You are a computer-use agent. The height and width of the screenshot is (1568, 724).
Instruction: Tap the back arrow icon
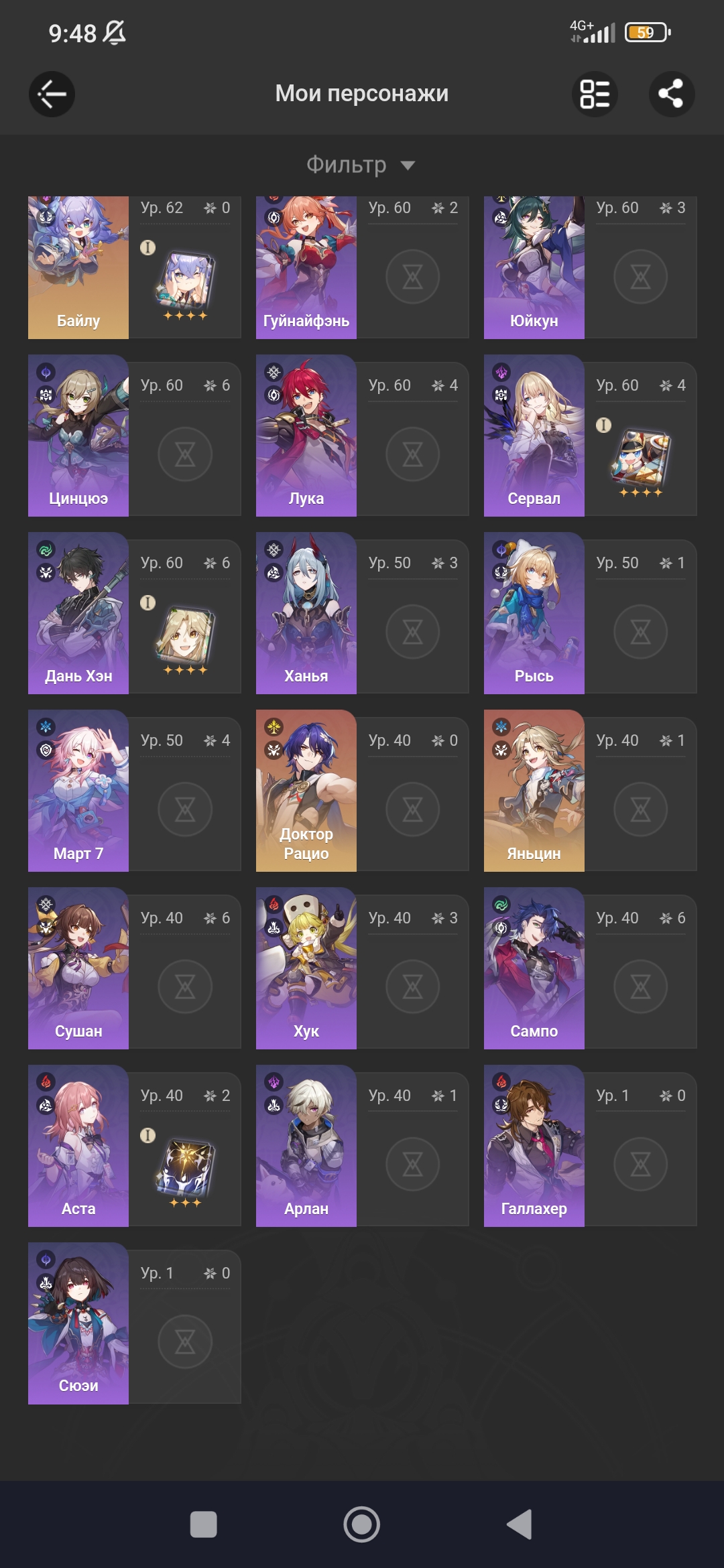pyautogui.click(x=52, y=94)
